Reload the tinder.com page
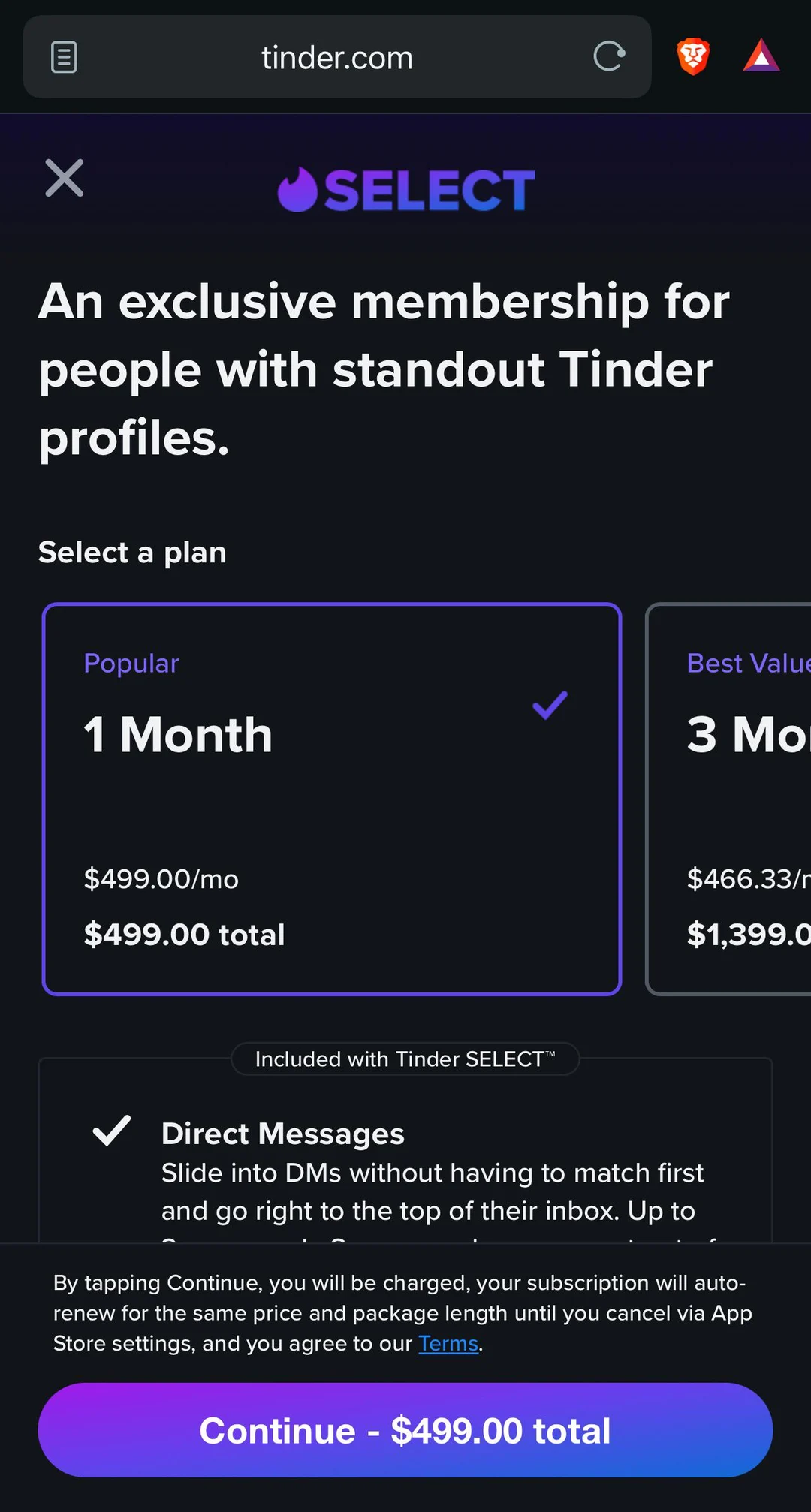Screen dimensions: 811x1512 [608, 56]
